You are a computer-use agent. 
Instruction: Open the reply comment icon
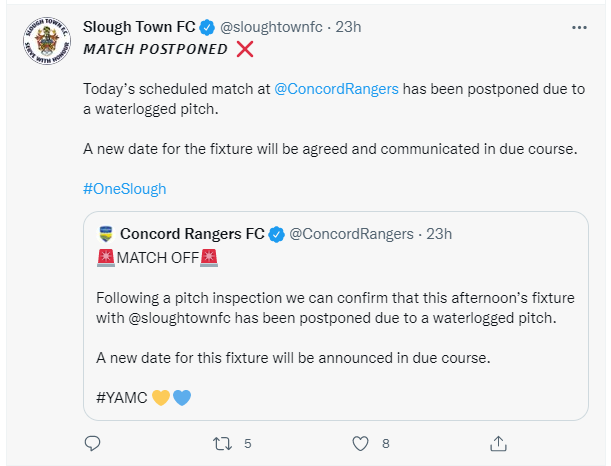(92, 443)
